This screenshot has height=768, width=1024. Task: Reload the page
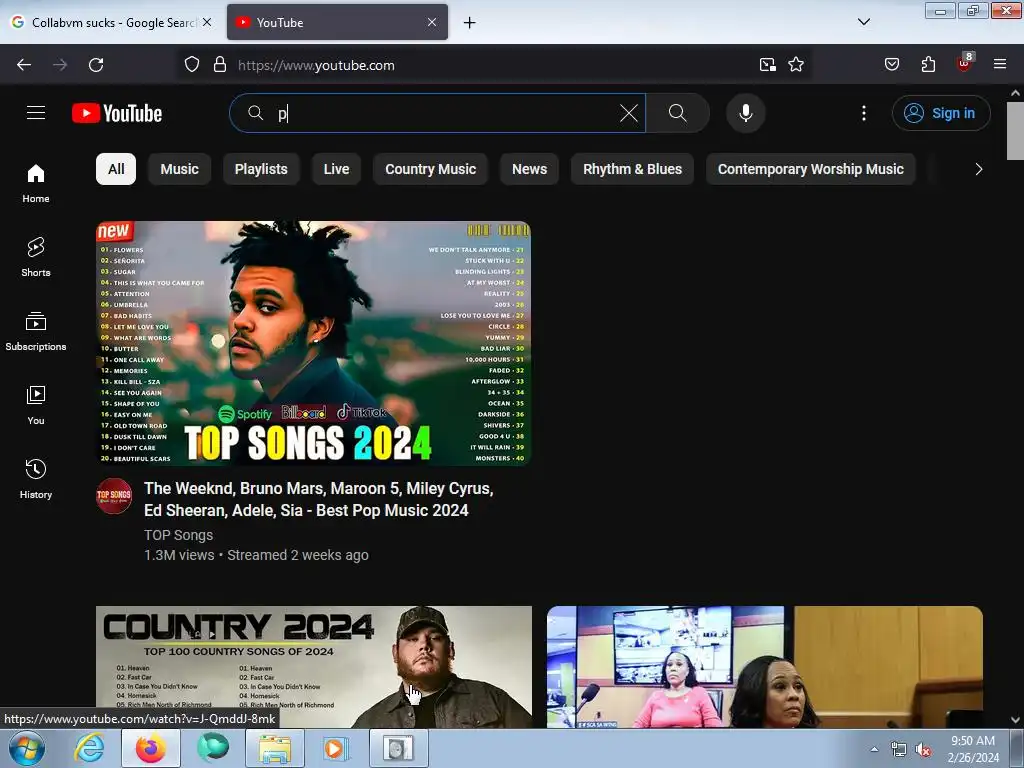(96, 65)
